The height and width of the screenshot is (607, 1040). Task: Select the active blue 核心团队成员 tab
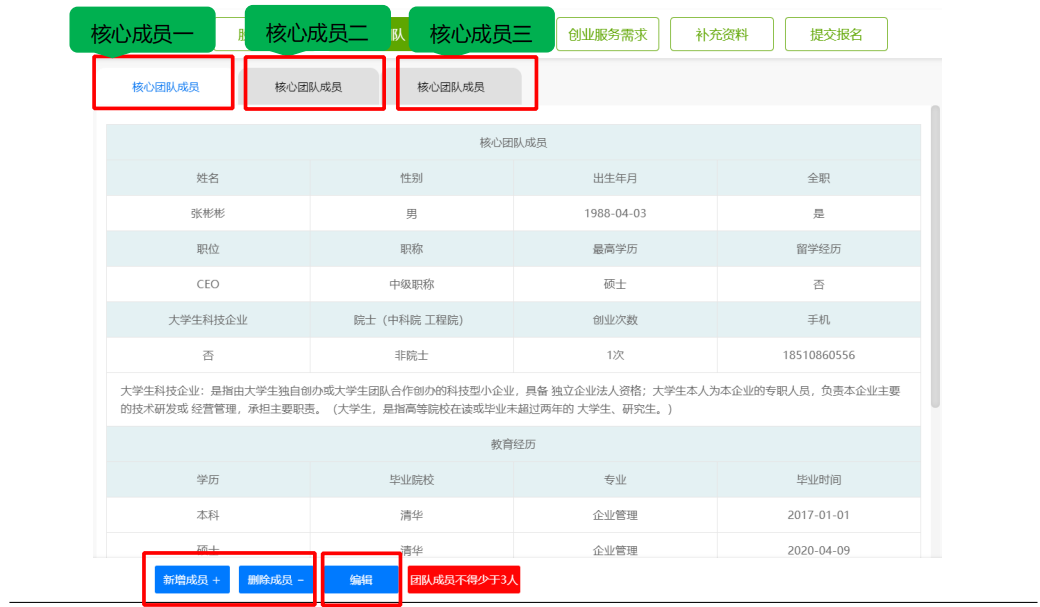point(165,87)
